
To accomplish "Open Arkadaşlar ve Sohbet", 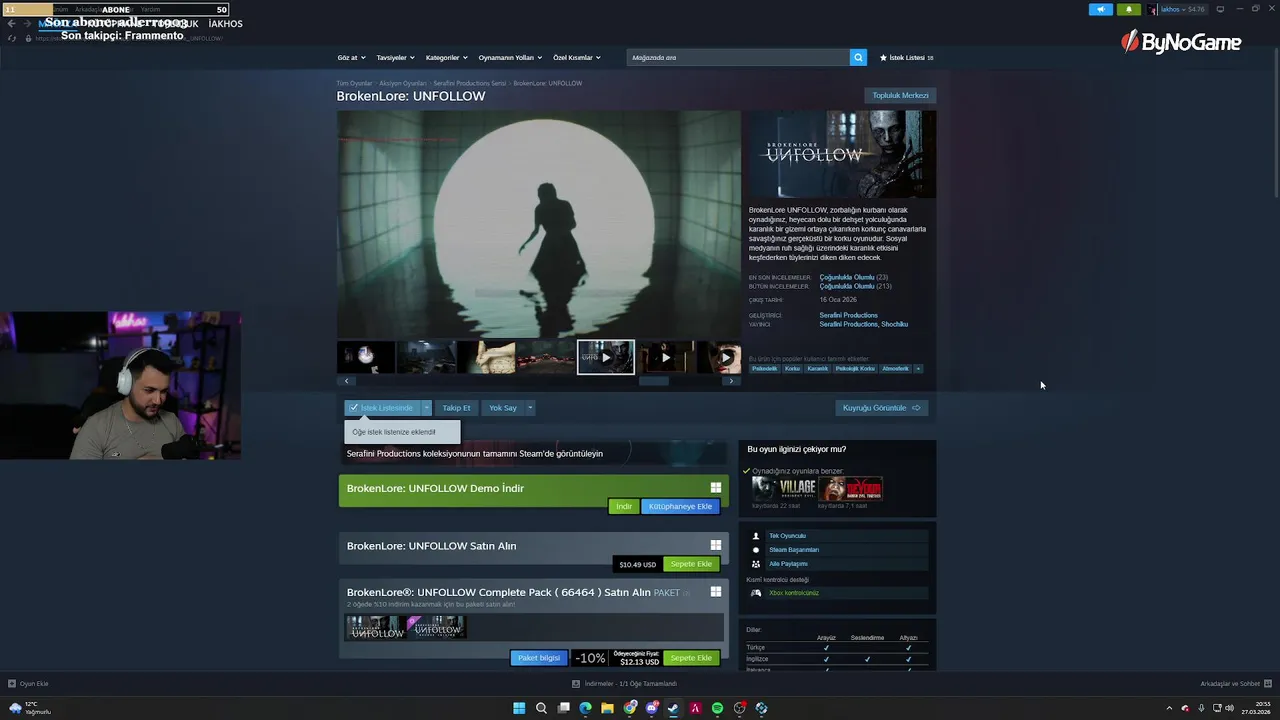I will (x=1234, y=684).
